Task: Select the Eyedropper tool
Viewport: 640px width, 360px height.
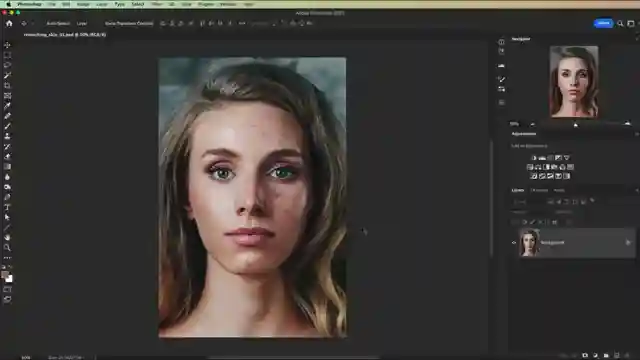Action: (x=7, y=106)
